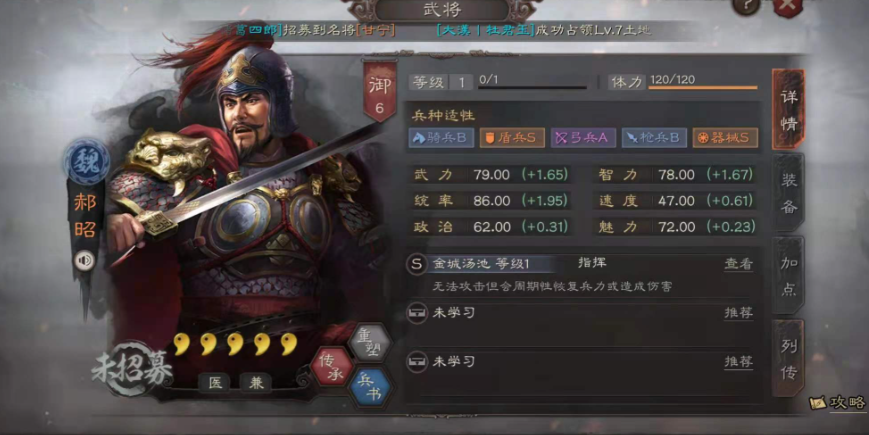Open the red 传承 hexagon button
This screenshot has width=869, height=435.
pos(332,366)
